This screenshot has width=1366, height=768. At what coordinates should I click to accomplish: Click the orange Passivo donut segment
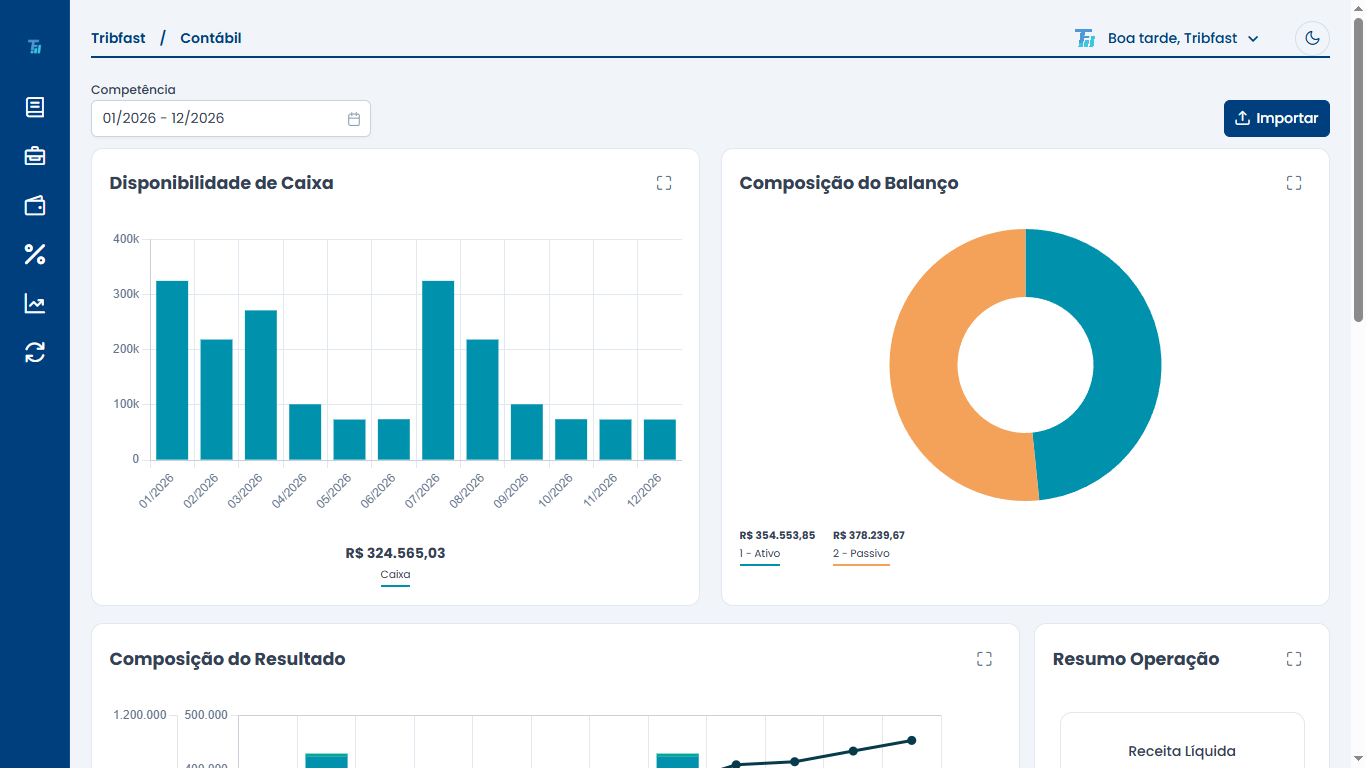pos(924,364)
